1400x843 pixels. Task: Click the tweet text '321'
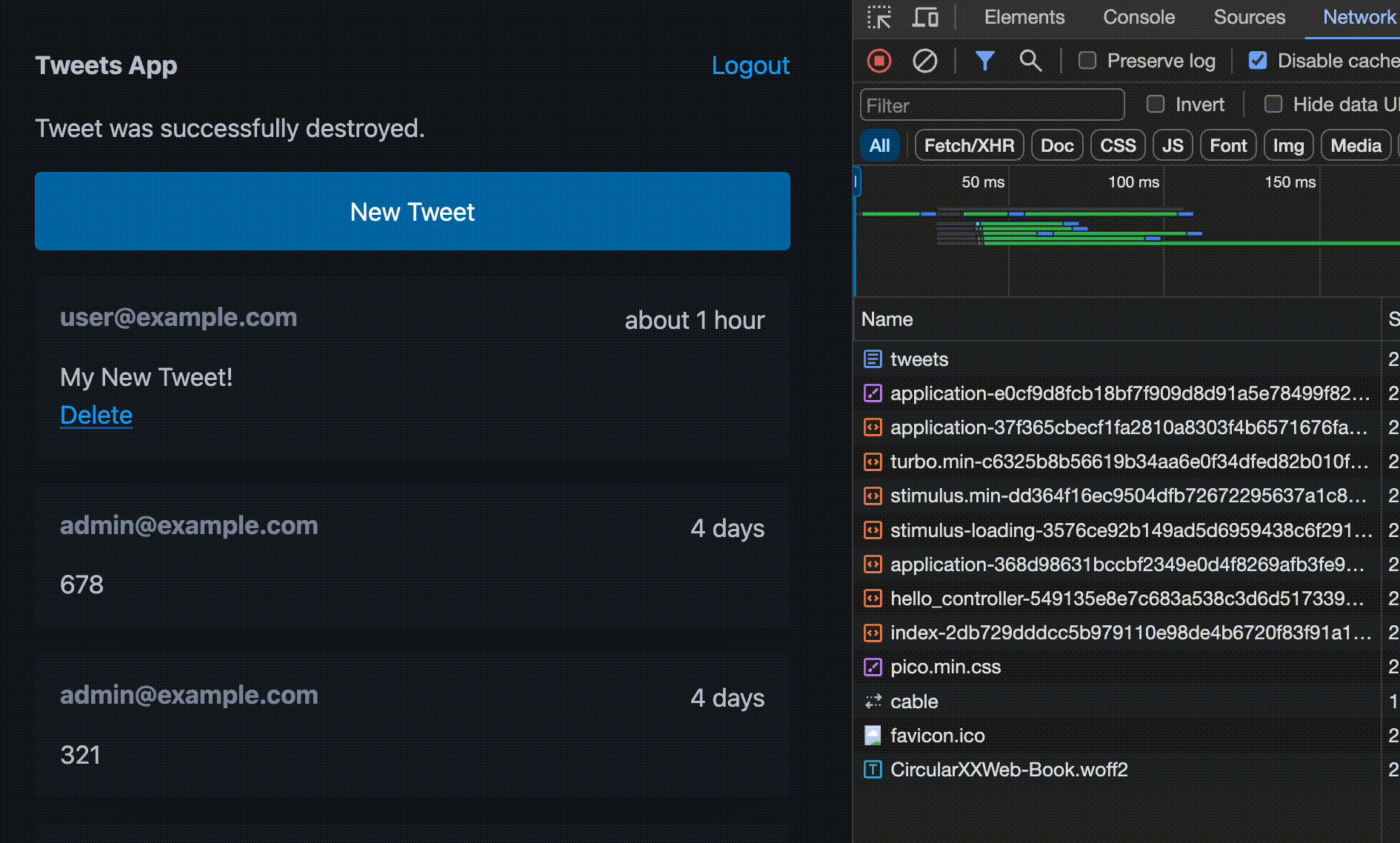pos(80,755)
